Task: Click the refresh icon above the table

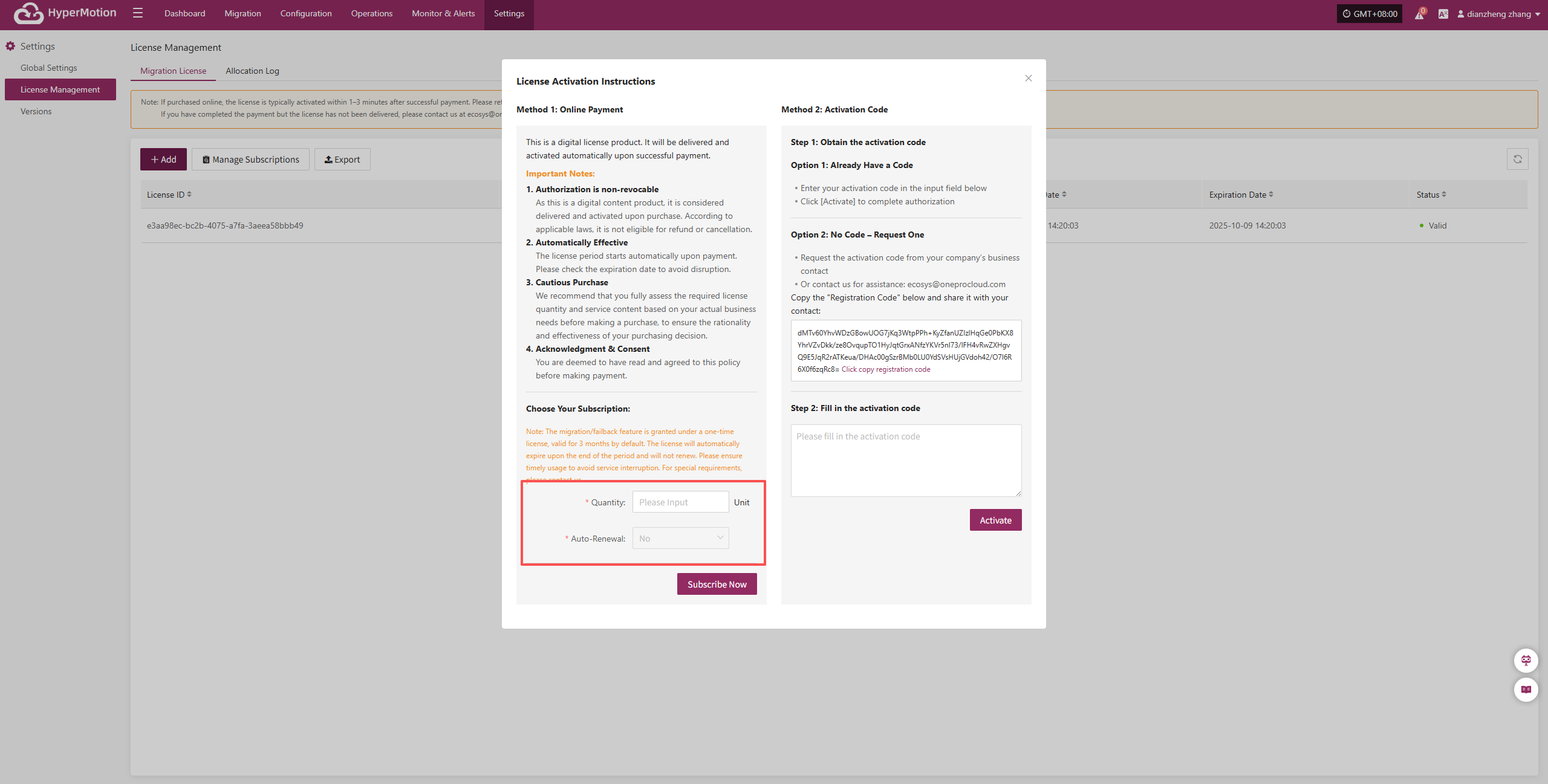Action: (1518, 159)
